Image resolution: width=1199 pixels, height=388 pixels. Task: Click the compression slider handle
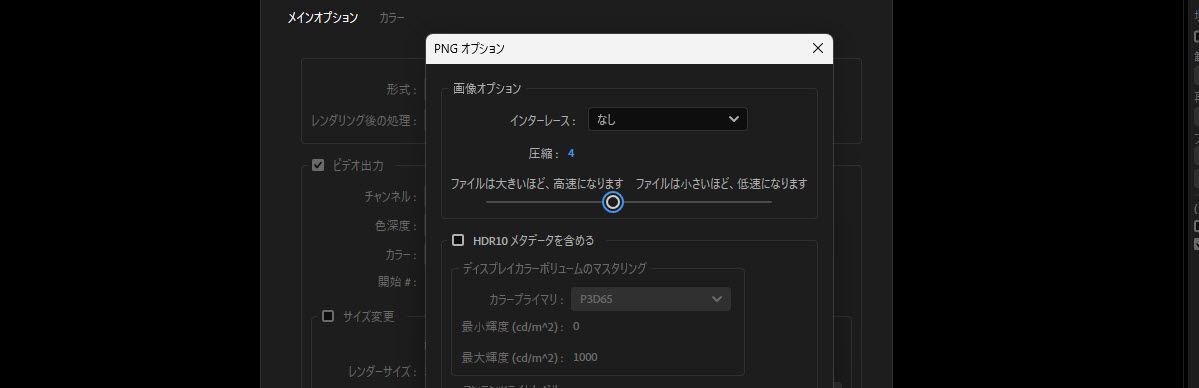(x=612, y=201)
